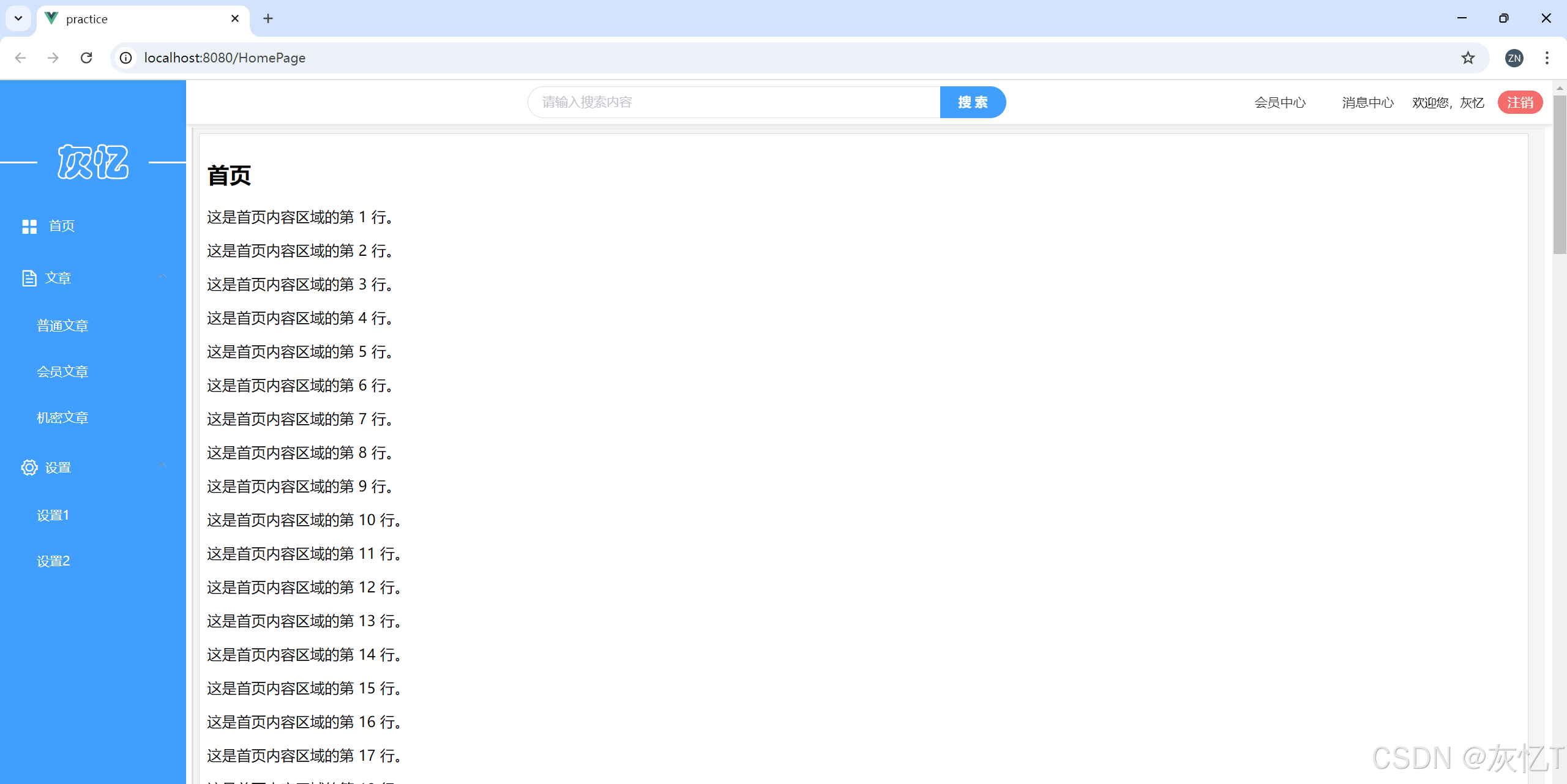Open the ZN profile avatar
Screen dimensions: 1567x784
click(x=1514, y=58)
